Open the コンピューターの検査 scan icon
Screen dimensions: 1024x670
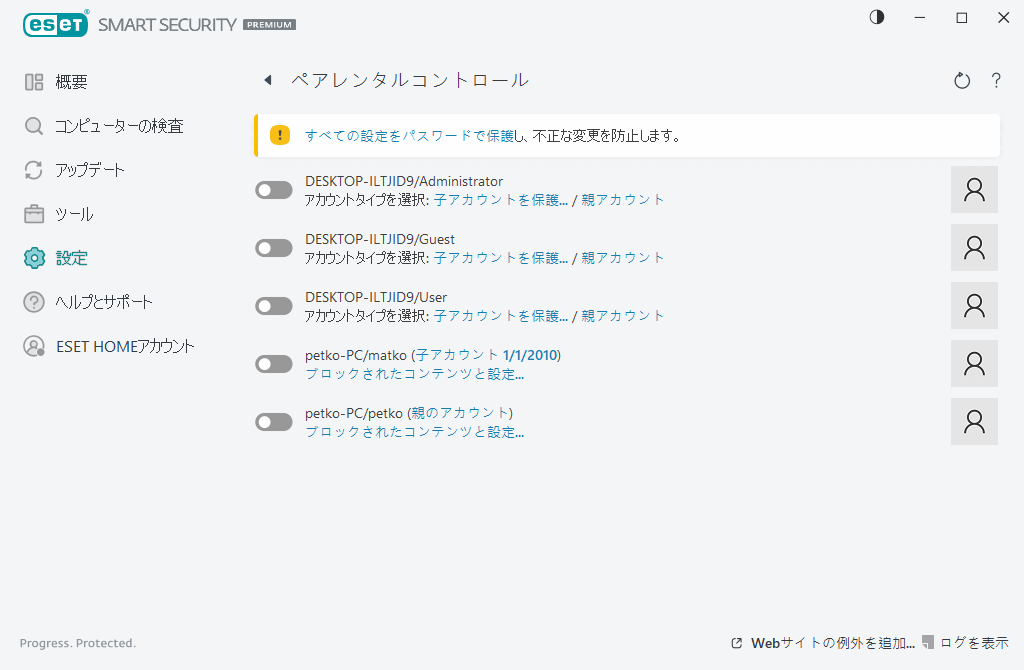[x=33, y=125]
